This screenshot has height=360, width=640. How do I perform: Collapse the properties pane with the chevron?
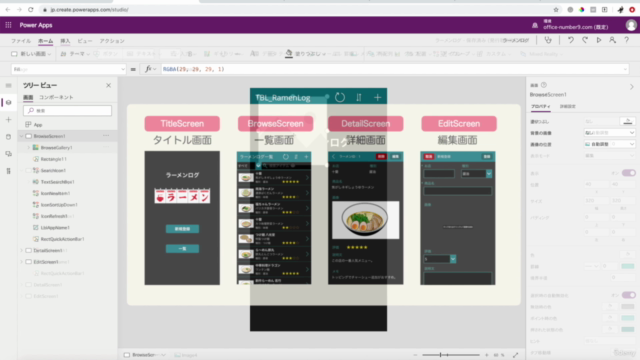pos(631,87)
